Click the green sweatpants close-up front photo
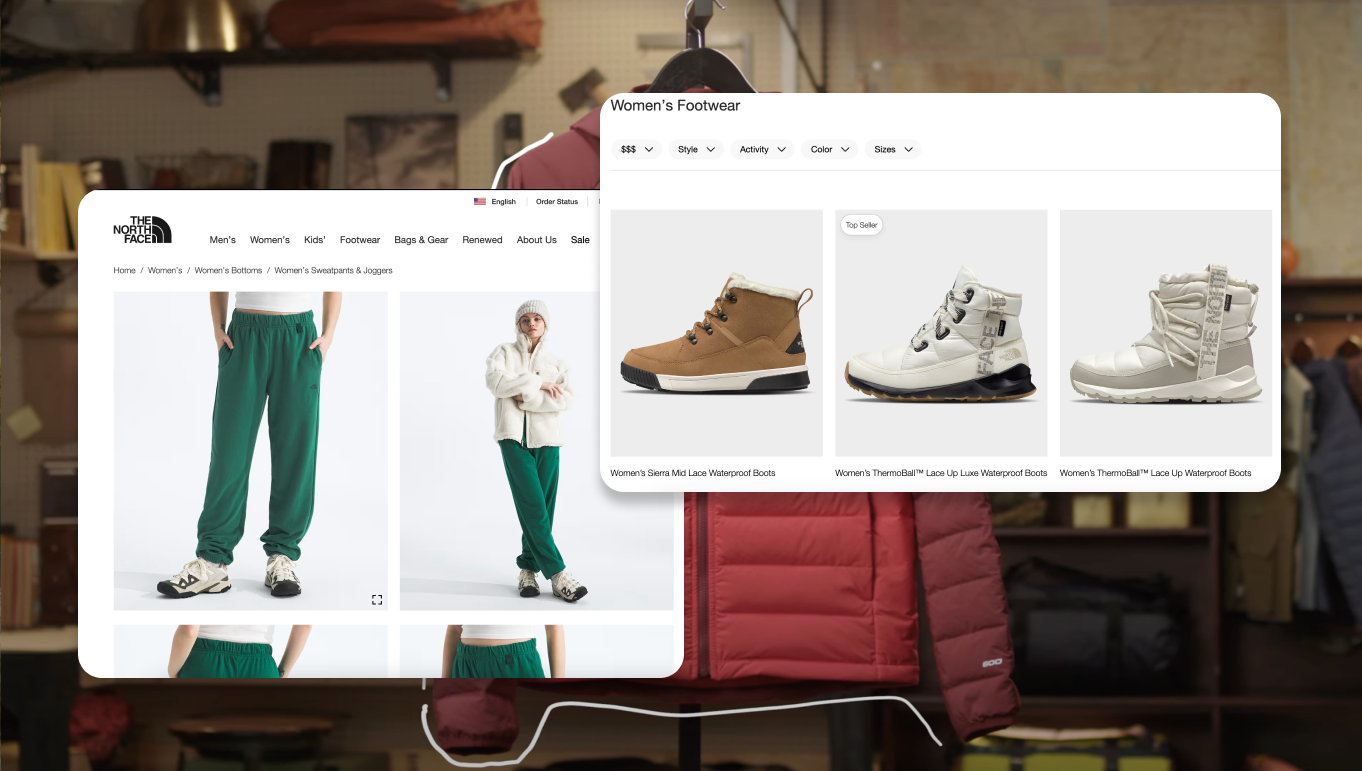This screenshot has width=1362, height=771. tap(250, 451)
